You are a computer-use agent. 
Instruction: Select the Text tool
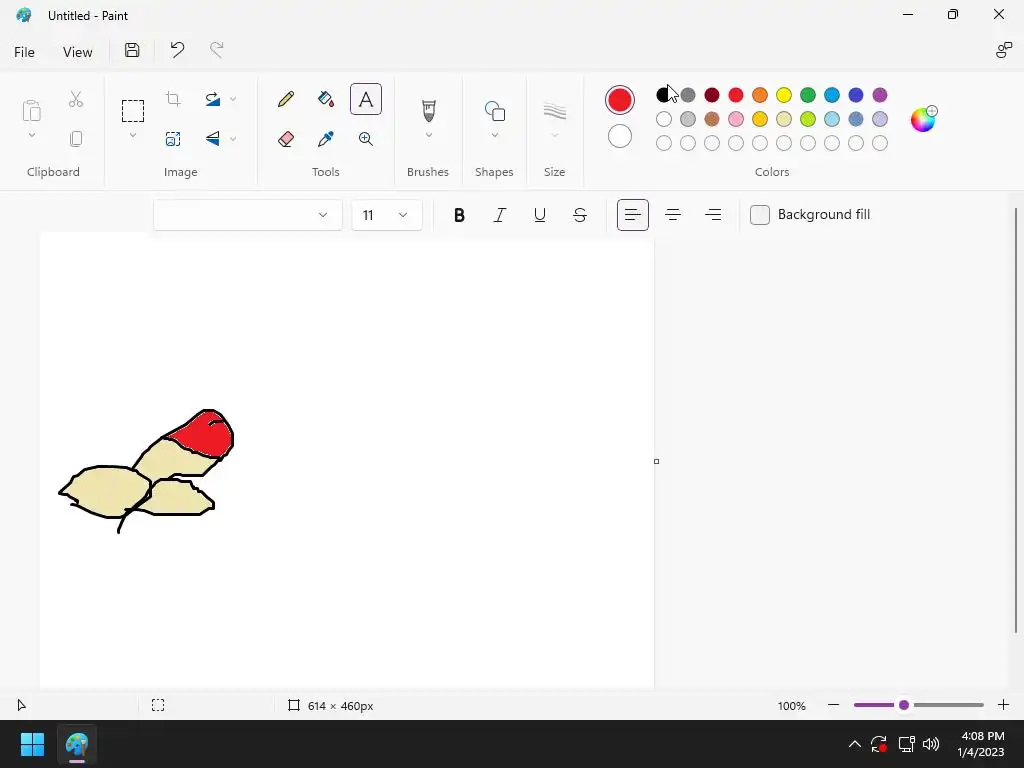(x=366, y=99)
